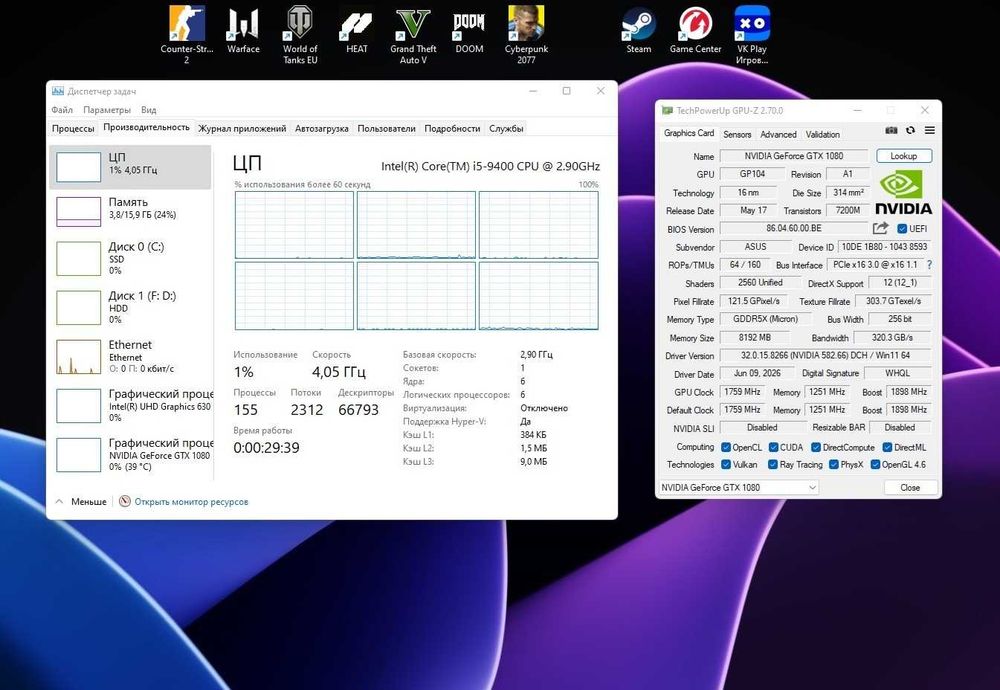Open the Файл menu in Task Manager

62,110
